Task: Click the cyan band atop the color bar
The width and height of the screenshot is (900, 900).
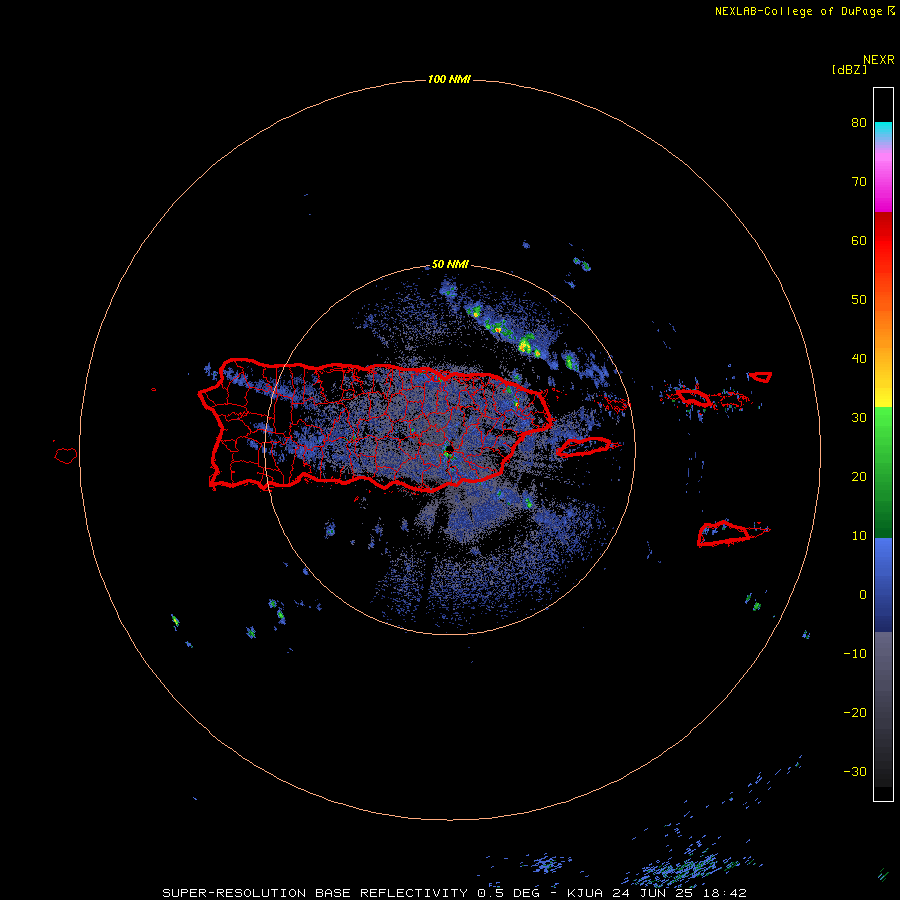Action: click(x=883, y=131)
